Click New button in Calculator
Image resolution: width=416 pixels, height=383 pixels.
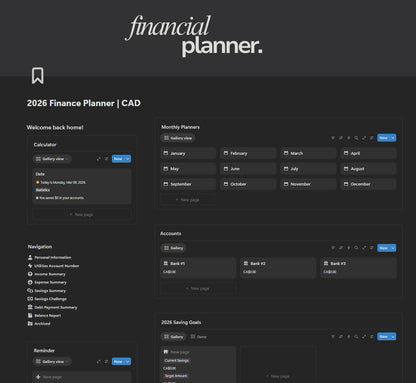coord(118,159)
